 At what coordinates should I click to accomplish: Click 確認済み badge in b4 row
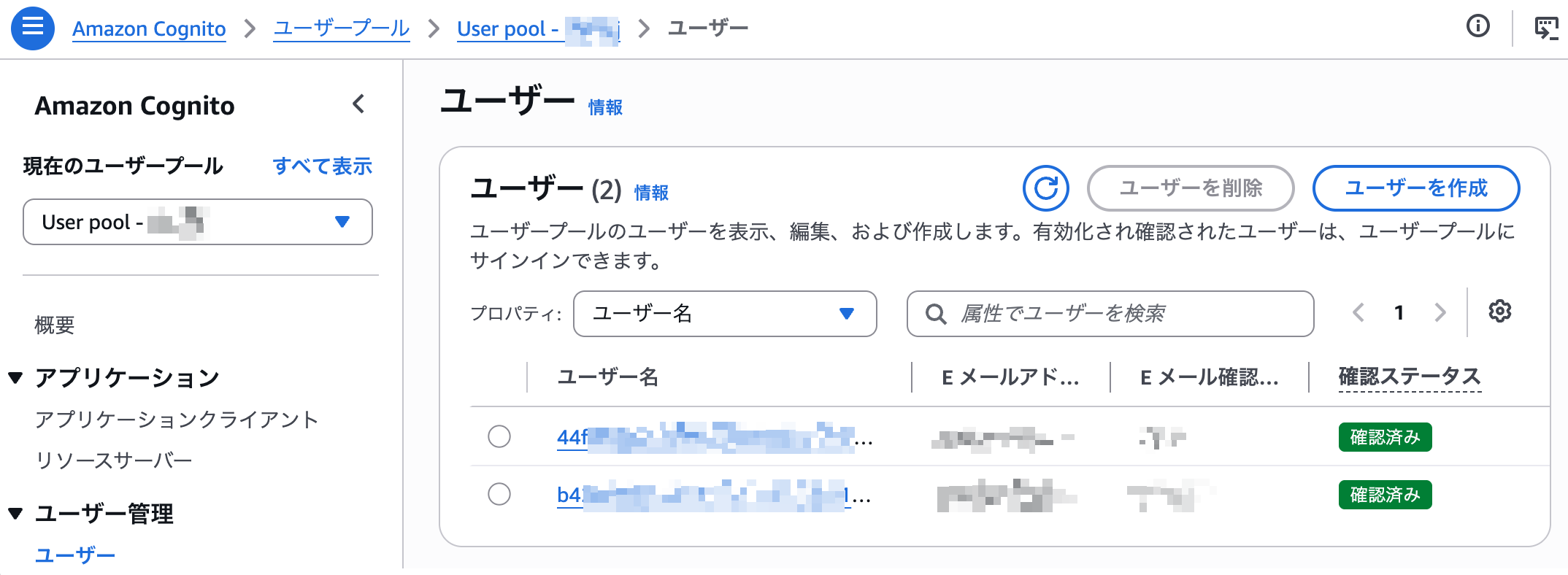[x=1385, y=495]
